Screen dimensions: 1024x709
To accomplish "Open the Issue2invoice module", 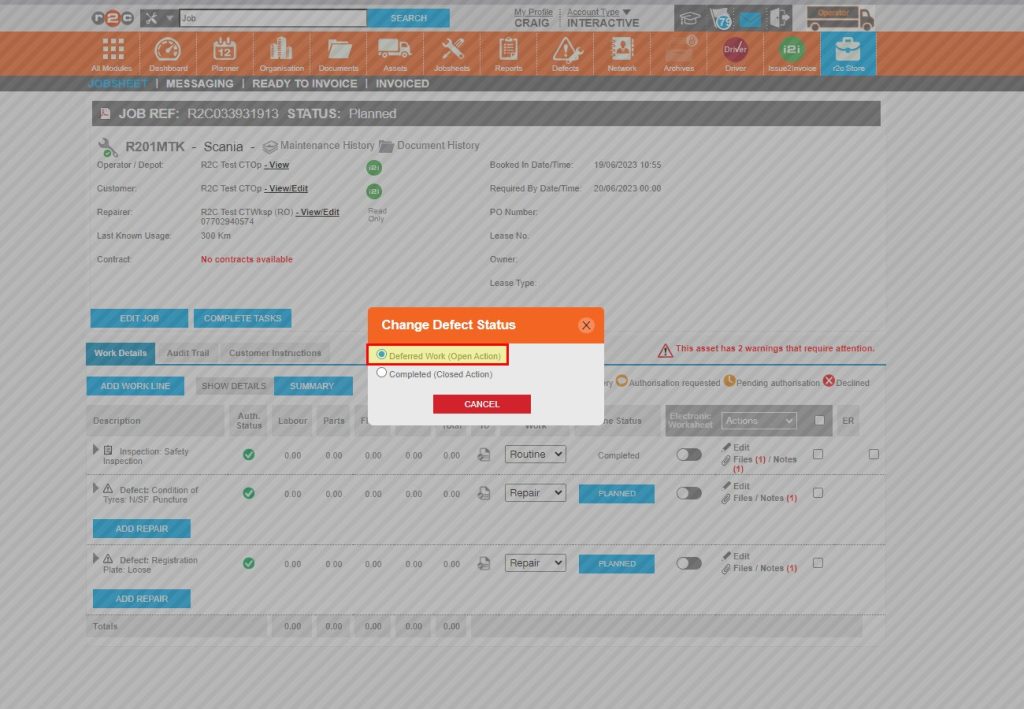I will coord(791,52).
